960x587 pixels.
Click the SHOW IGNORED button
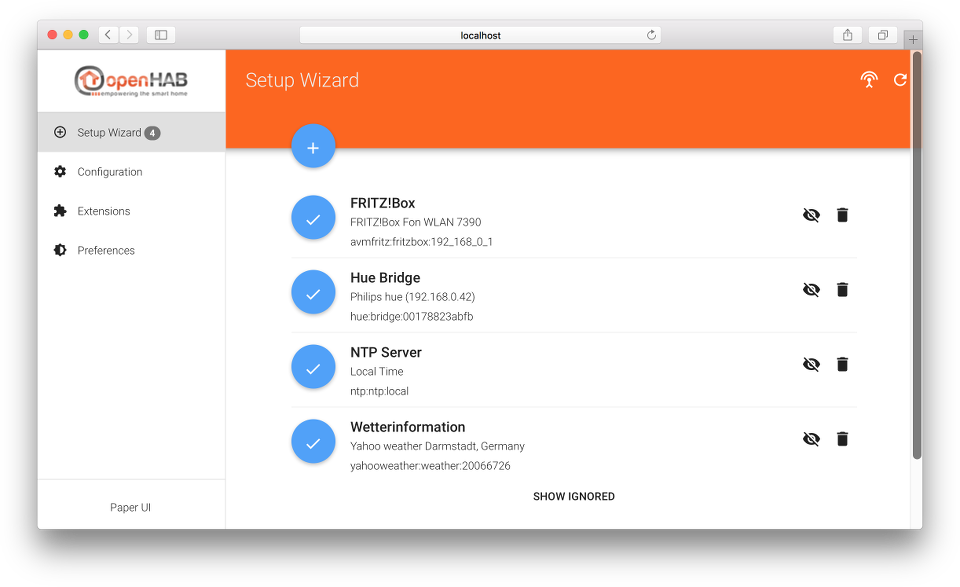point(574,496)
